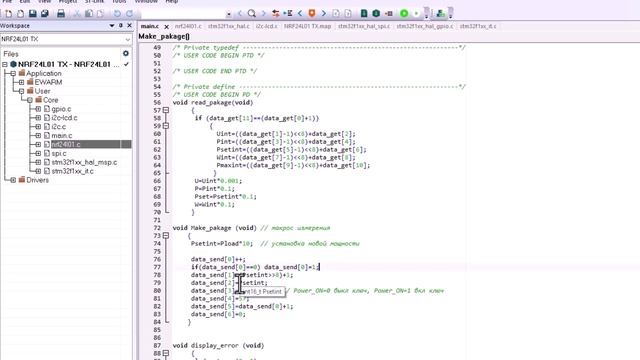
Task: Switch to the stm32f1xx_hal_gpio.c tab
Action: (424, 26)
